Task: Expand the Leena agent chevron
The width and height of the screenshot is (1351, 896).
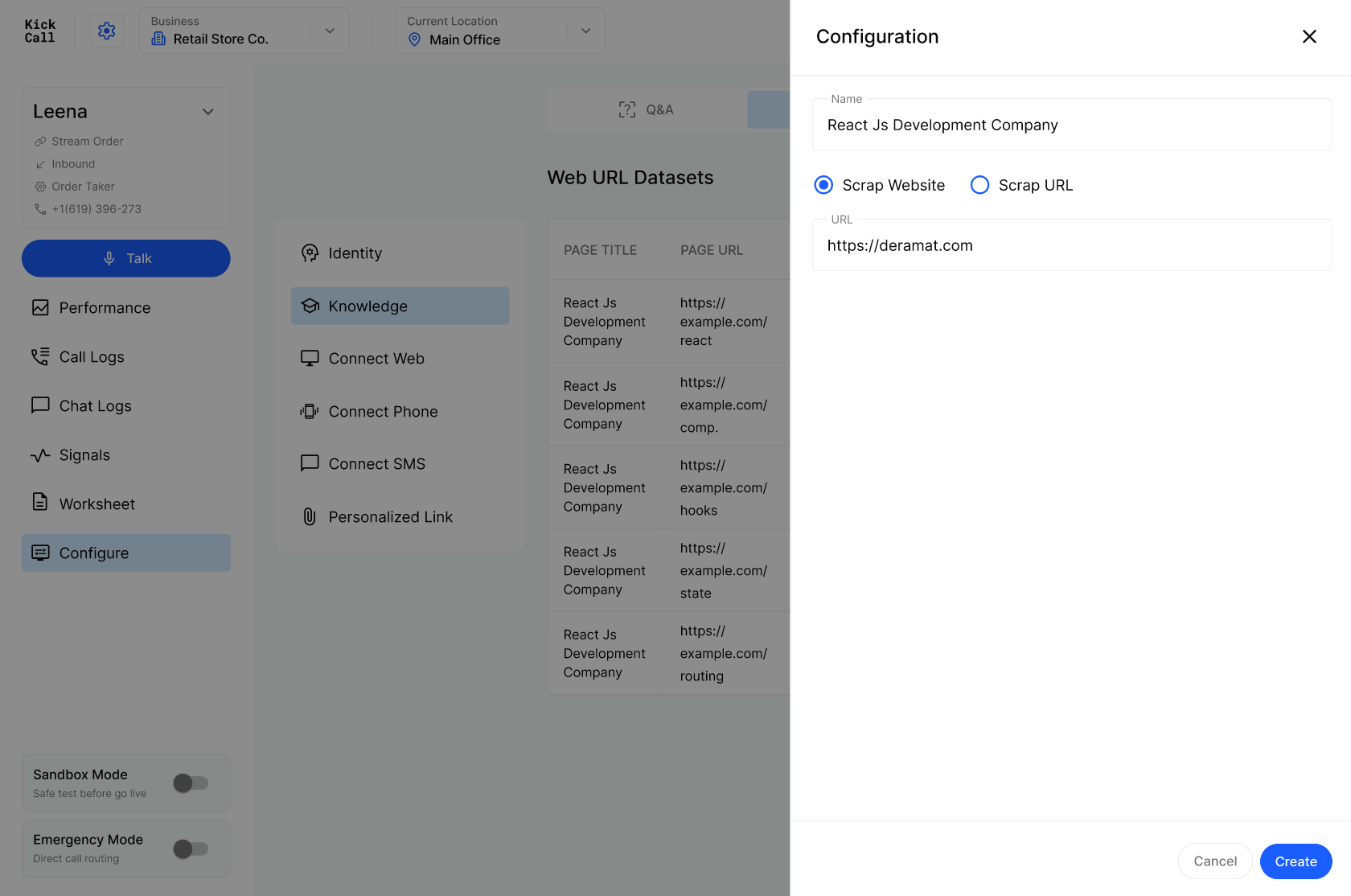Action: [x=208, y=112]
